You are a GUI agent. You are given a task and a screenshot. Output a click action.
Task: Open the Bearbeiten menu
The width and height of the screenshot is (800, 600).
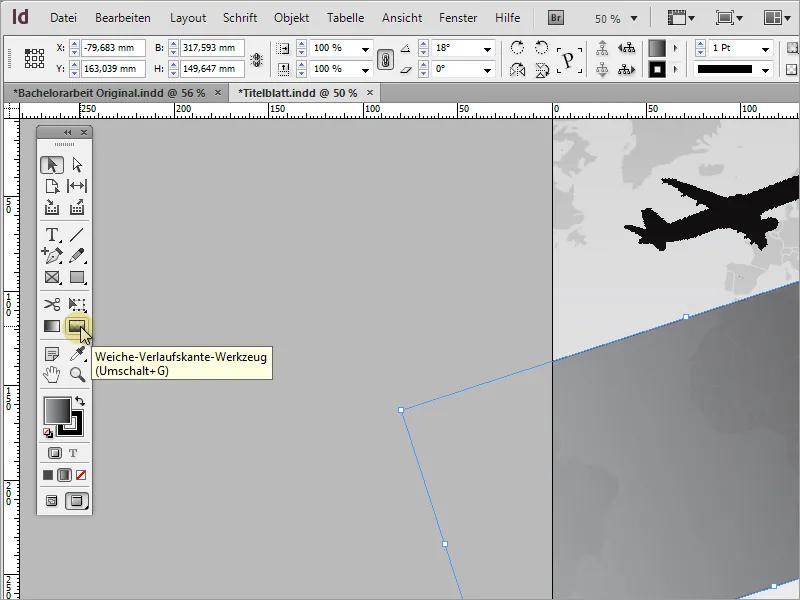(x=123, y=18)
